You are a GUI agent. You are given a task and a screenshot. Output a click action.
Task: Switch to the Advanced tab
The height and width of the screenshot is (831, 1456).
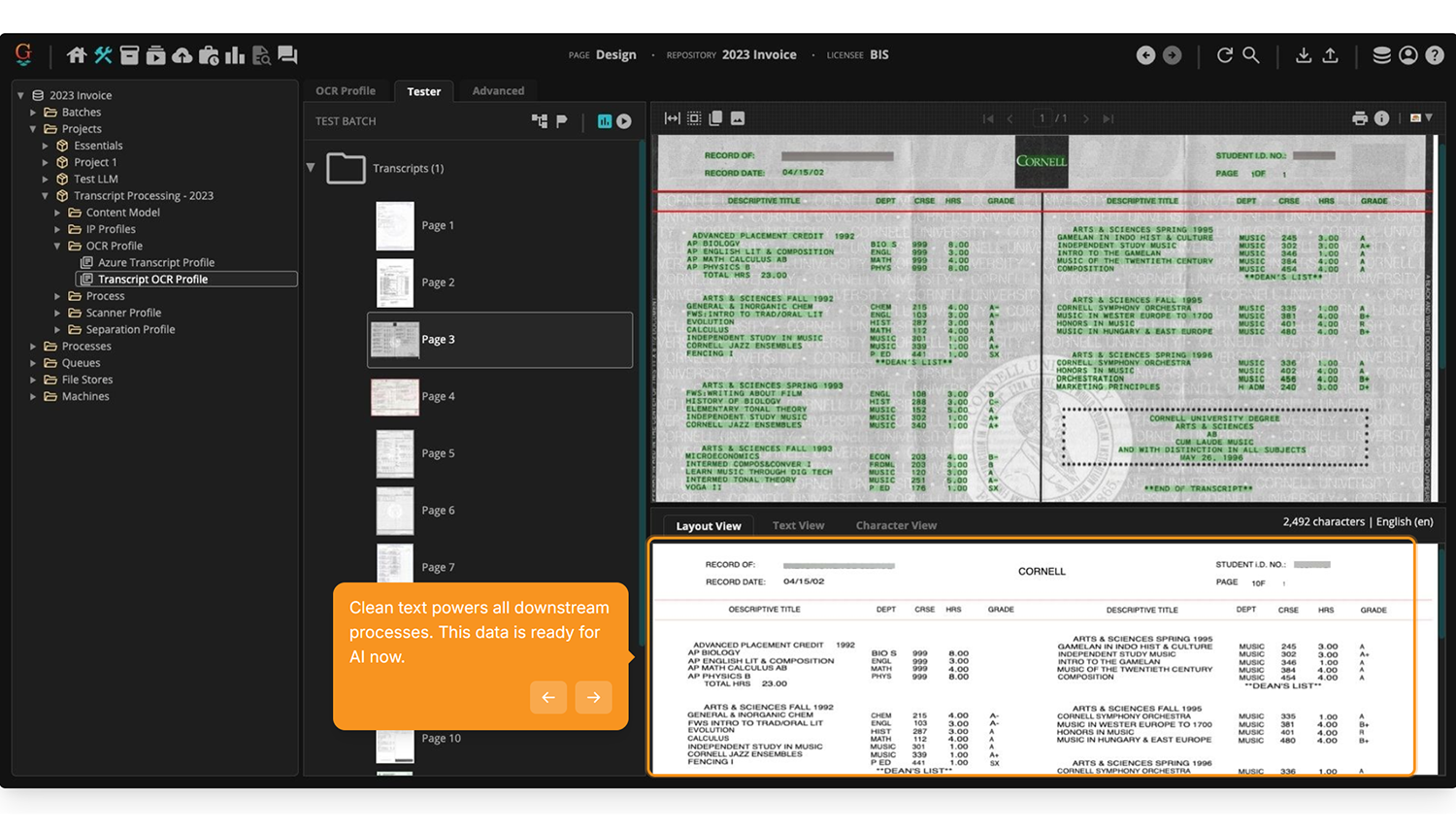498,90
